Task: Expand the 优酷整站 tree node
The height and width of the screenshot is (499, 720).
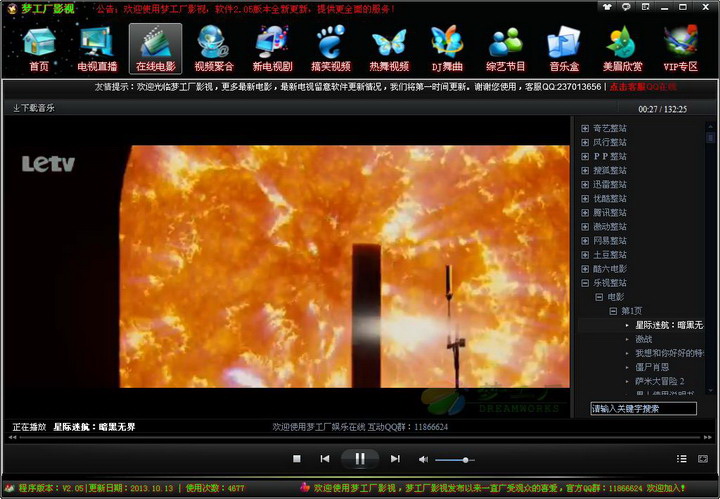Action: coord(585,199)
